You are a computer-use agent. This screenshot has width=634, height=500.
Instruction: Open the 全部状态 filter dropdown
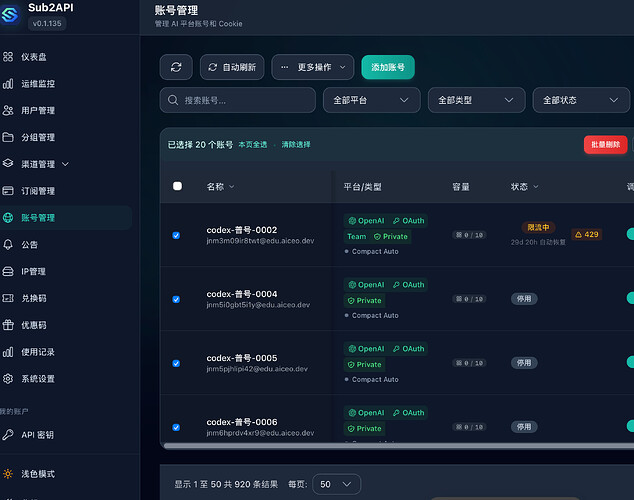coord(581,100)
